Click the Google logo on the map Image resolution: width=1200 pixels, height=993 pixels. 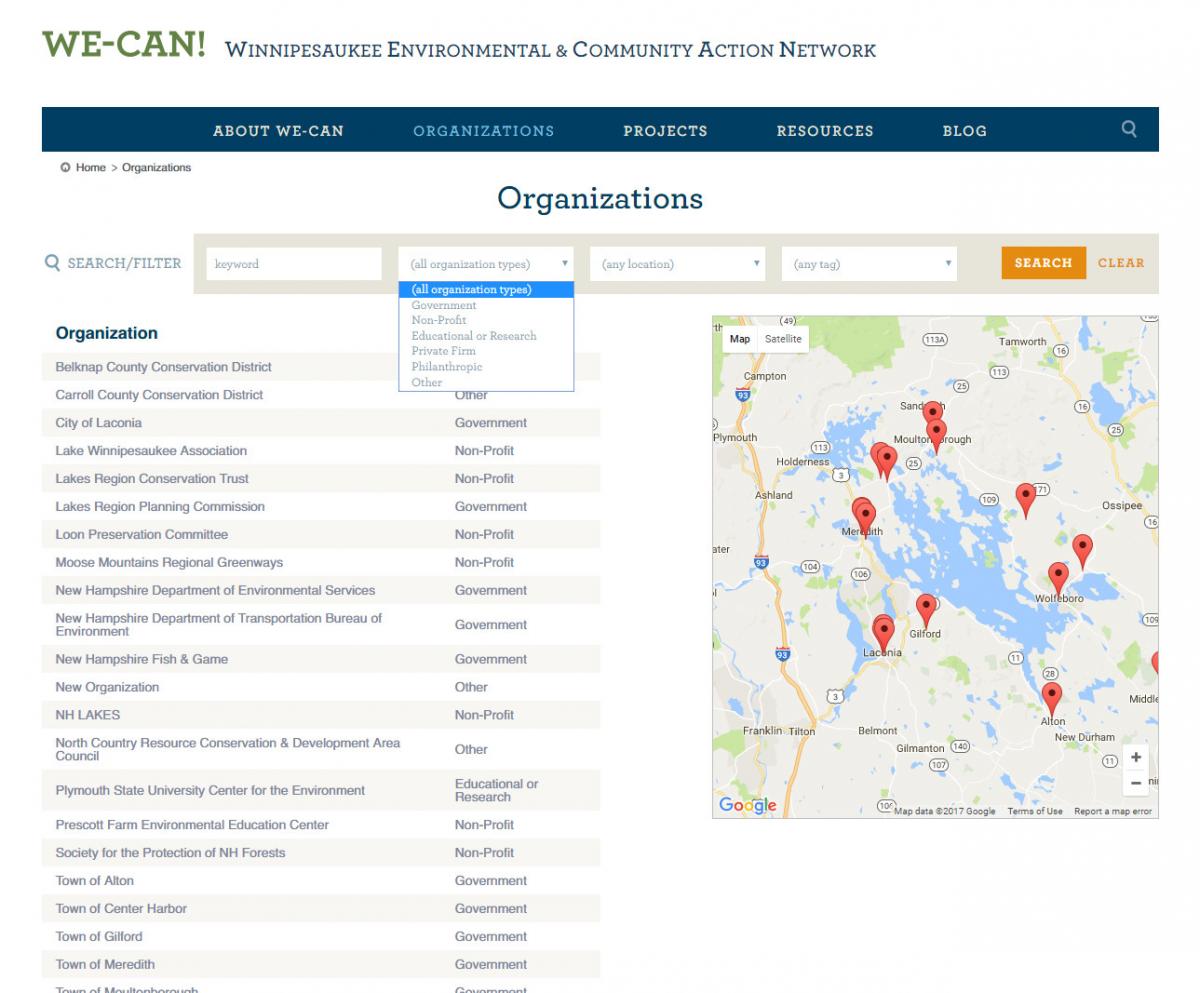[x=747, y=805]
